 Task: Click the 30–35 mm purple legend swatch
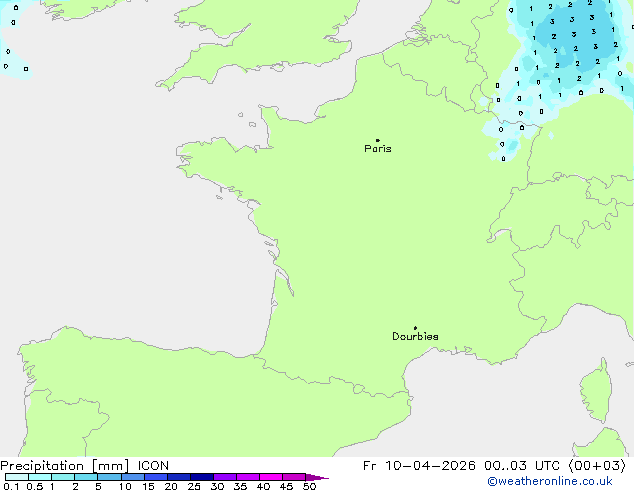coord(225,477)
